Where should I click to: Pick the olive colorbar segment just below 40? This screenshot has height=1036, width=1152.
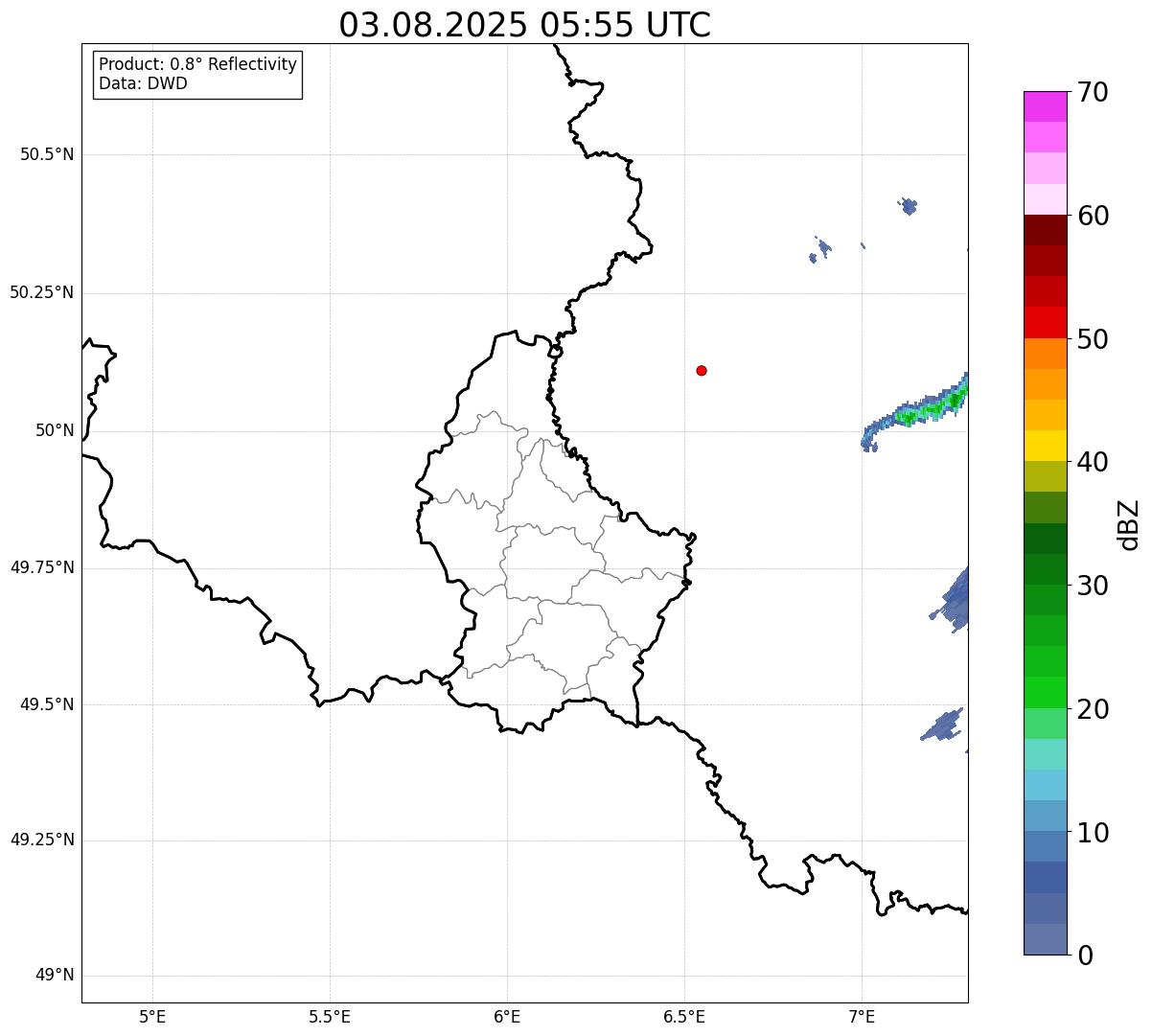coord(1046,476)
